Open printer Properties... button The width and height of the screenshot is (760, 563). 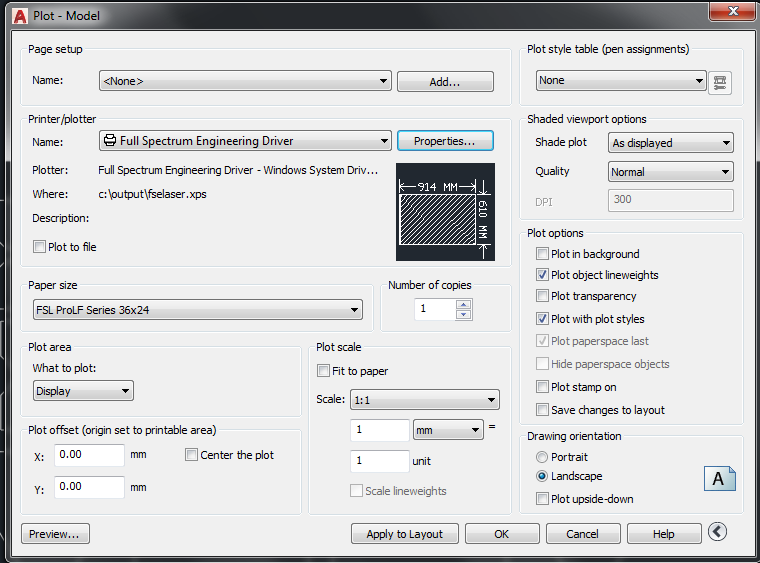[445, 141]
